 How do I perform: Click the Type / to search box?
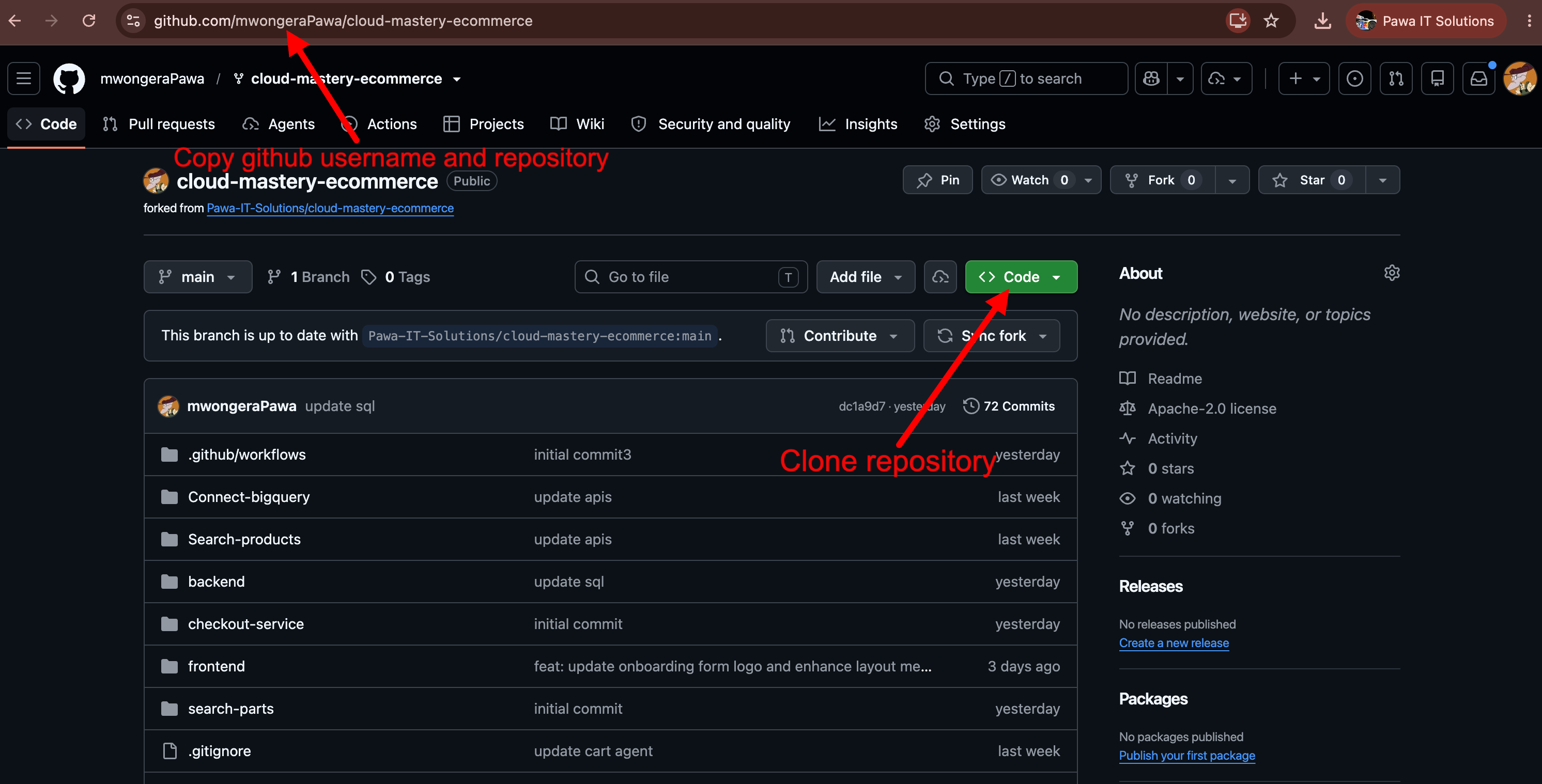tap(1026, 79)
